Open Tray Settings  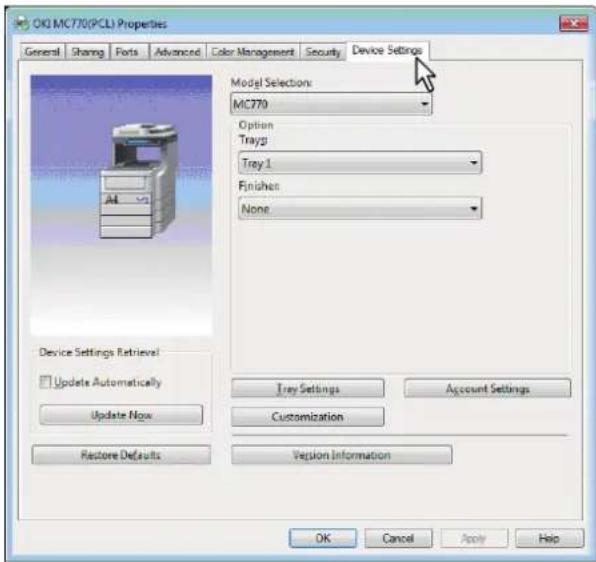[308, 388]
